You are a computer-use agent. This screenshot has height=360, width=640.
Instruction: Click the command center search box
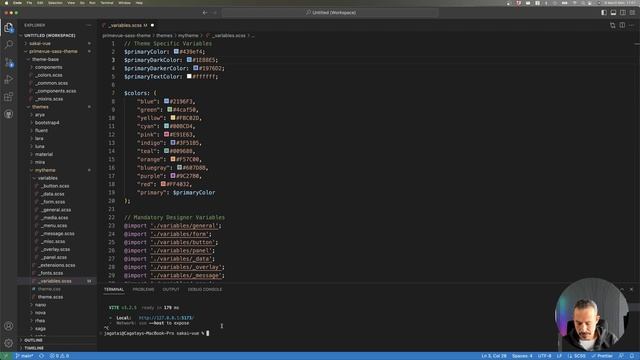pos(330,13)
